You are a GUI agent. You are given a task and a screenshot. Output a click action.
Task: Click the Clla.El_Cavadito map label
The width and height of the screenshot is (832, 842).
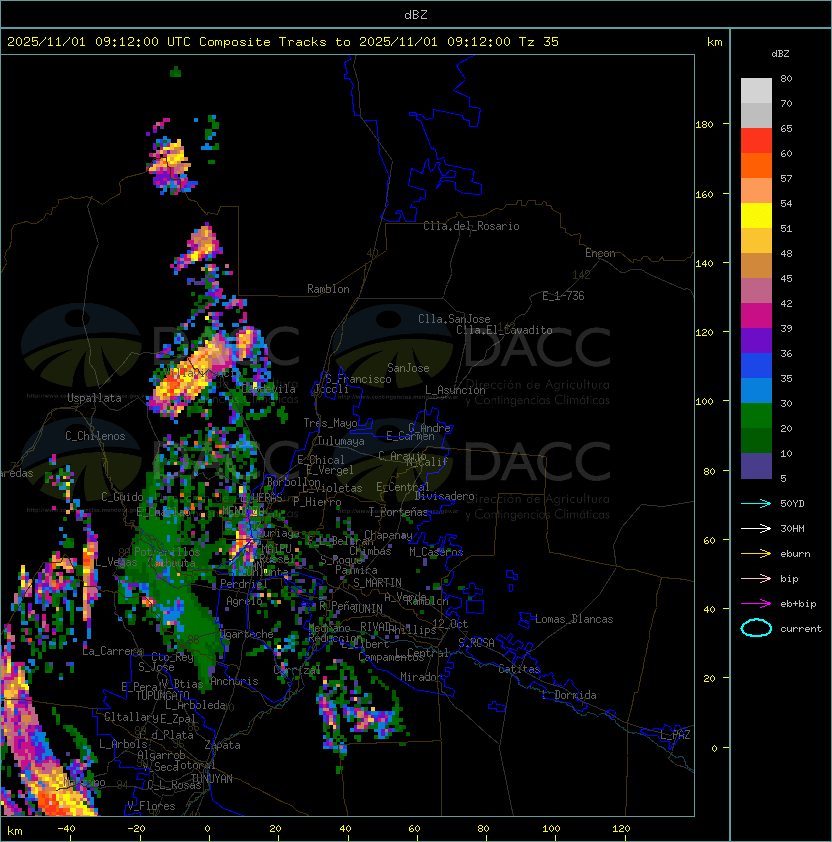point(504,330)
